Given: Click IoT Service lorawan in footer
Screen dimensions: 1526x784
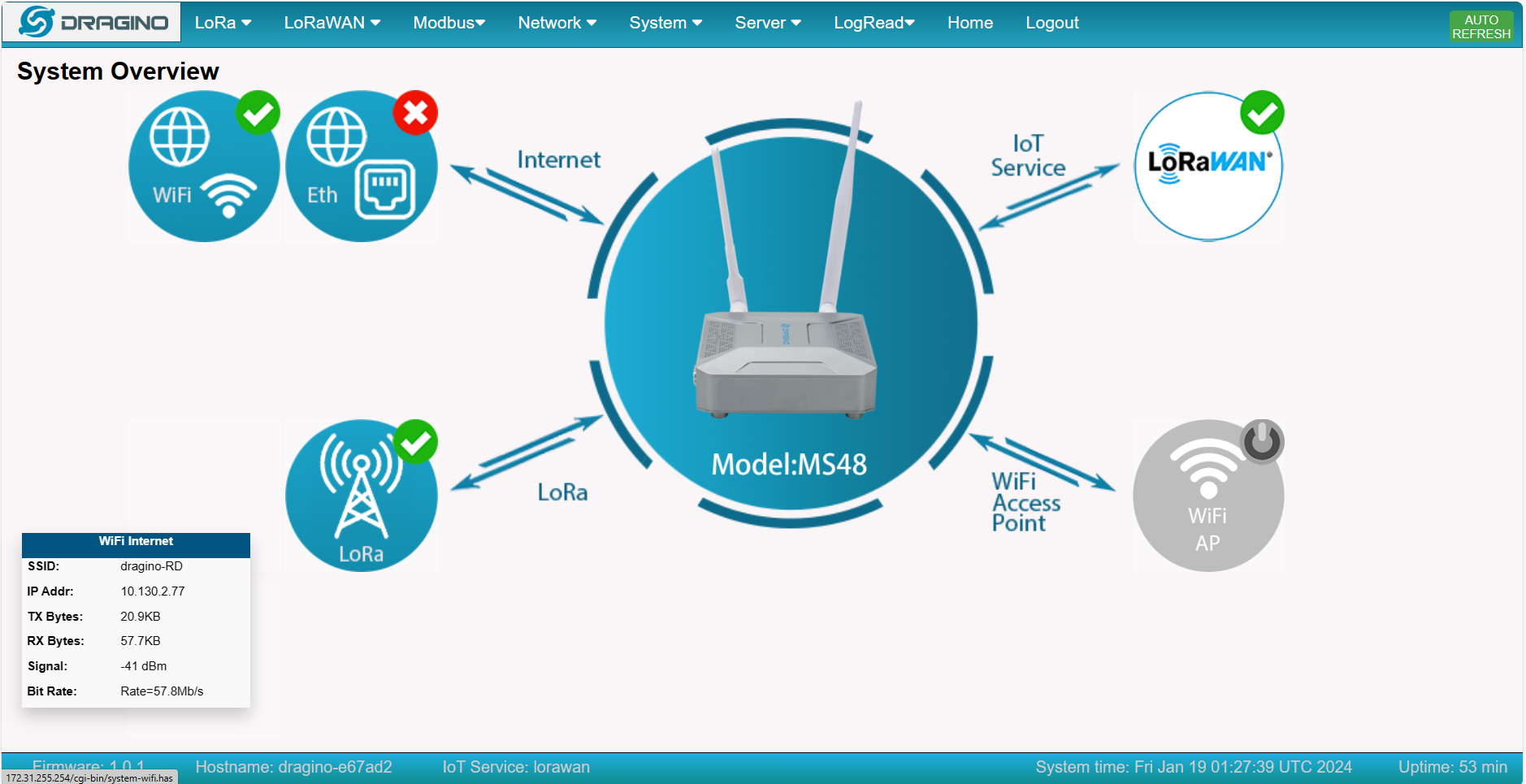Looking at the screenshot, I should coord(516,767).
